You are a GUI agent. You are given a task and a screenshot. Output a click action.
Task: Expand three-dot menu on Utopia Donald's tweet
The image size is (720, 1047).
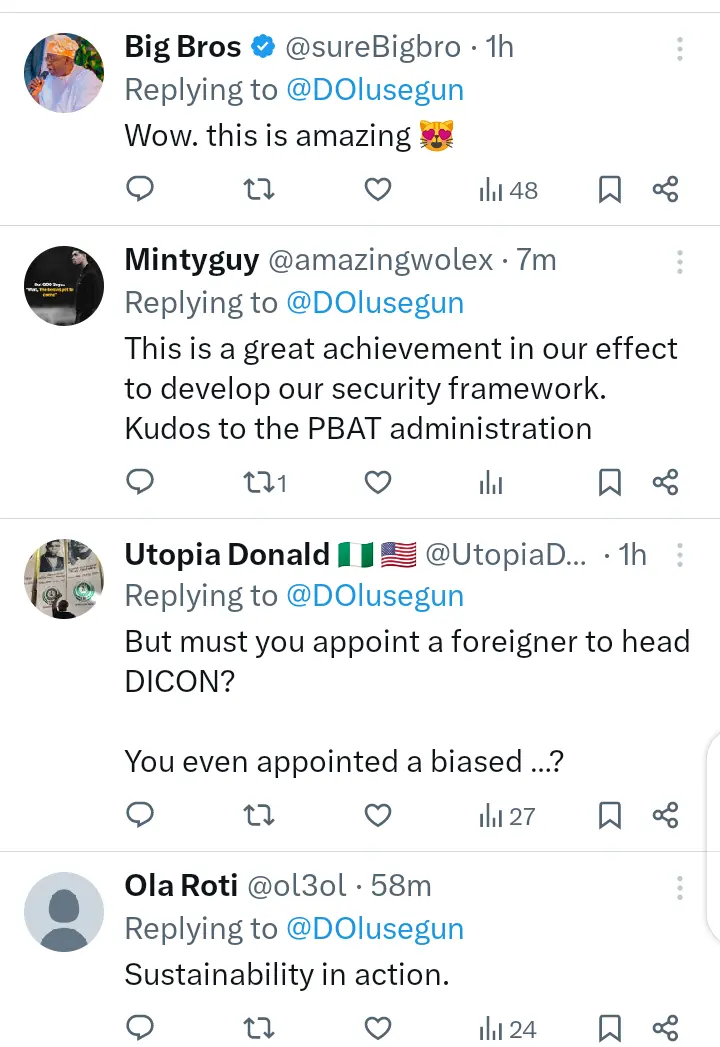680,554
